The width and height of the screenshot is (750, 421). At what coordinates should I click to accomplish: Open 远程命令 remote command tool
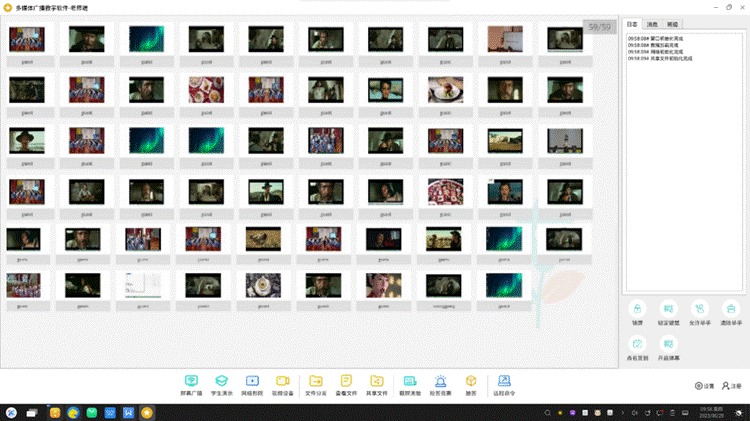[x=504, y=384]
